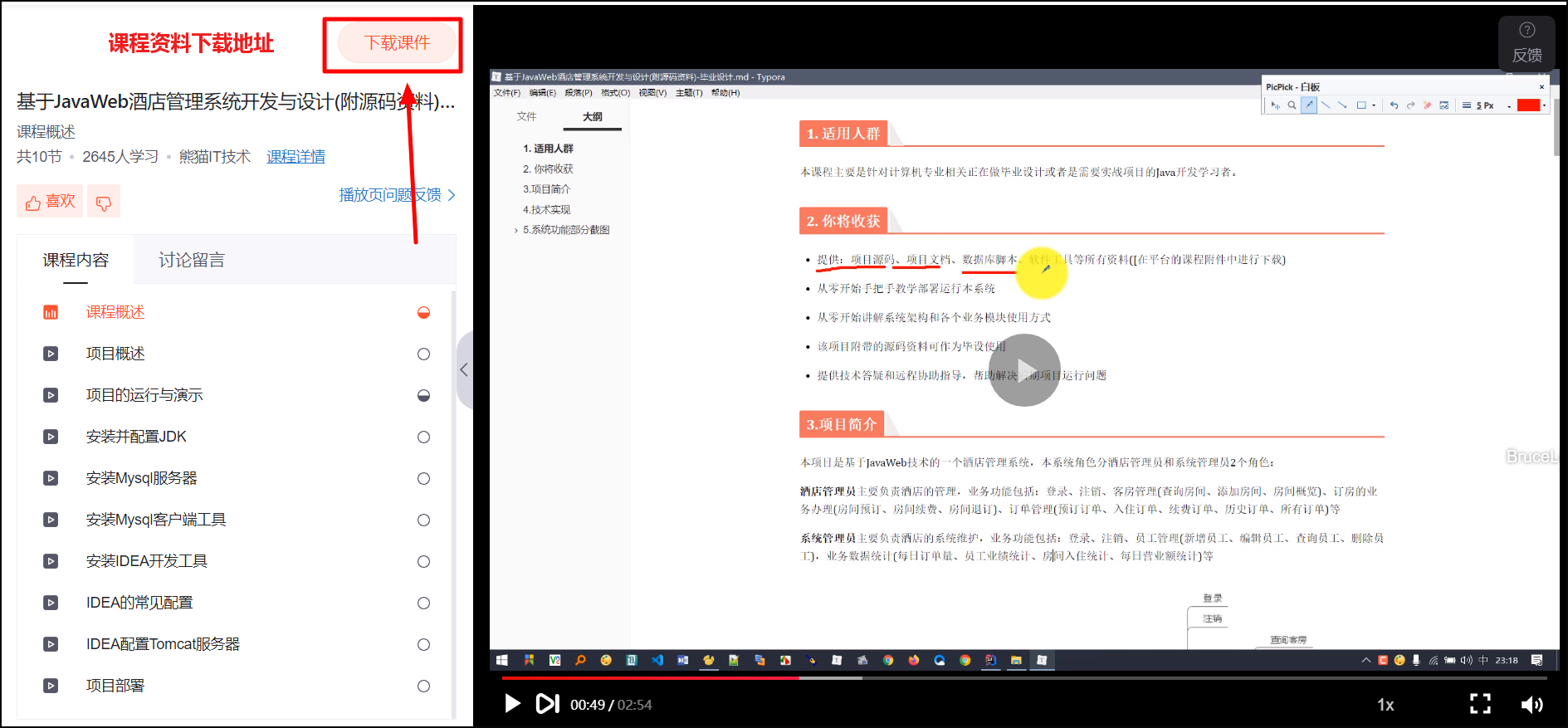Open Word from the taskbar
Image resolution: width=1568 pixels, height=728 pixels.
tap(682, 661)
